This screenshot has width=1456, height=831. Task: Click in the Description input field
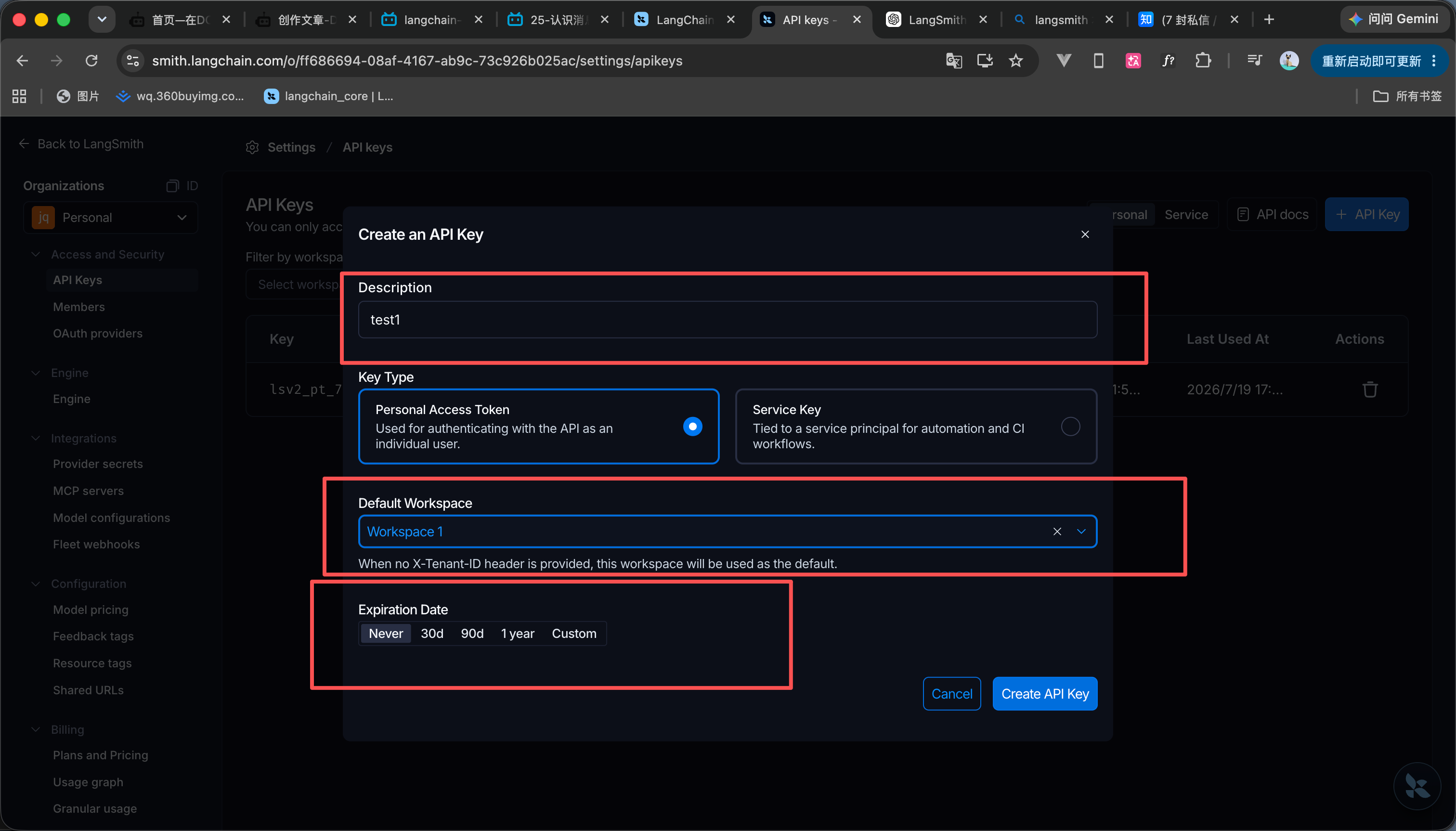tap(727, 320)
